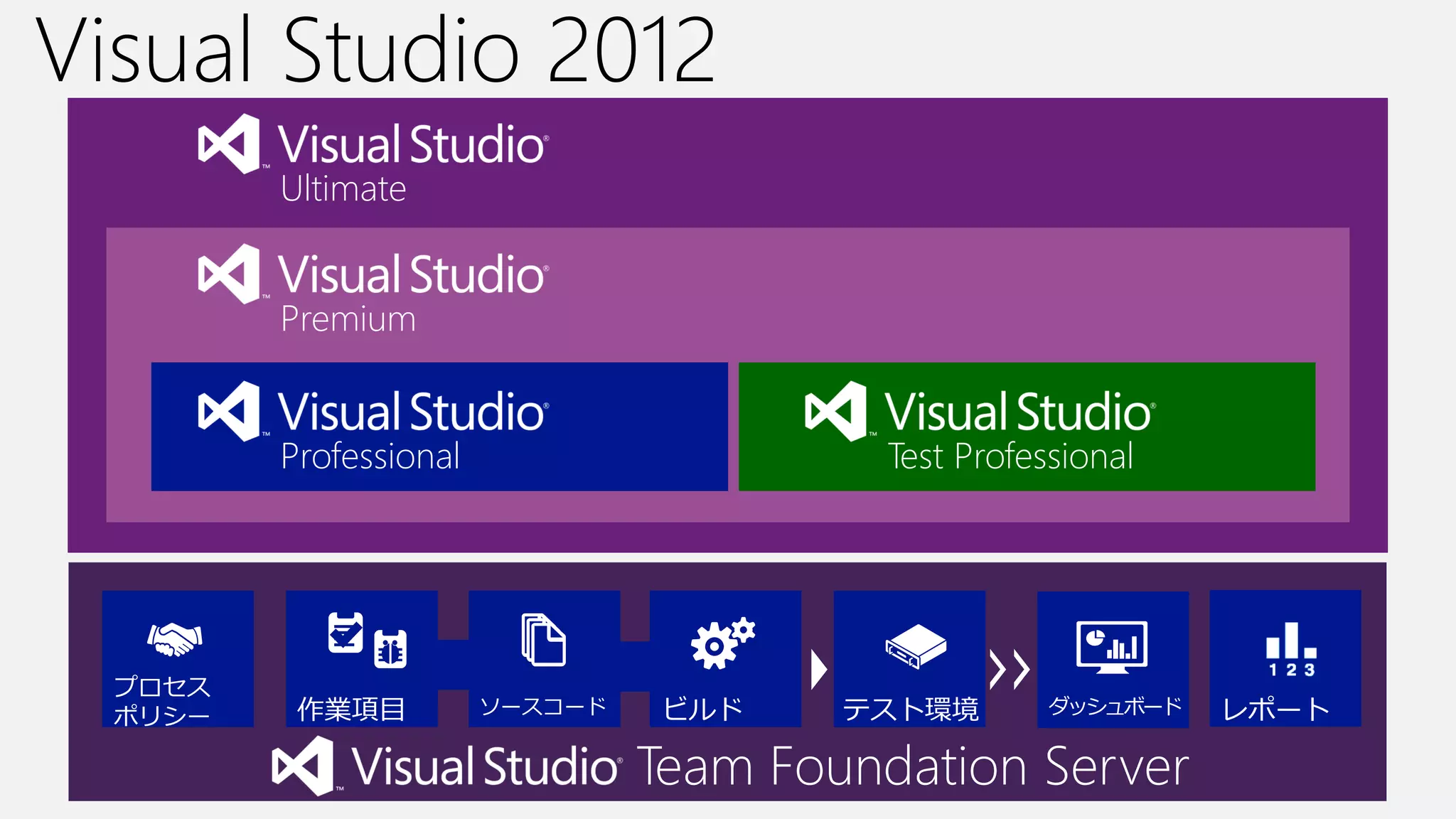This screenshot has height=819, width=1456.
Task: Click the monitor chart icon on ダッシュボード tile
Action: click(x=1112, y=647)
